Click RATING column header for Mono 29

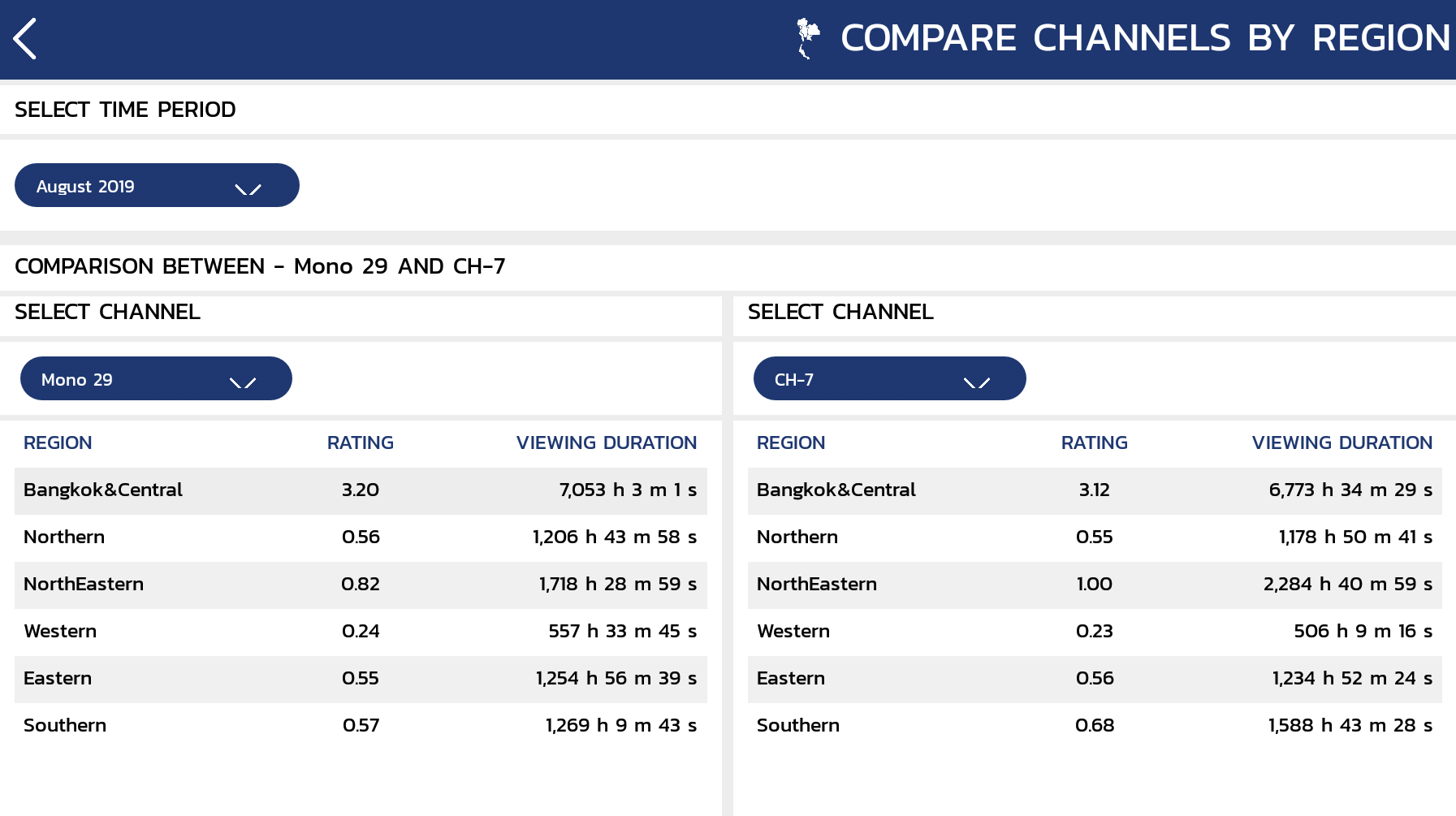[x=360, y=443]
